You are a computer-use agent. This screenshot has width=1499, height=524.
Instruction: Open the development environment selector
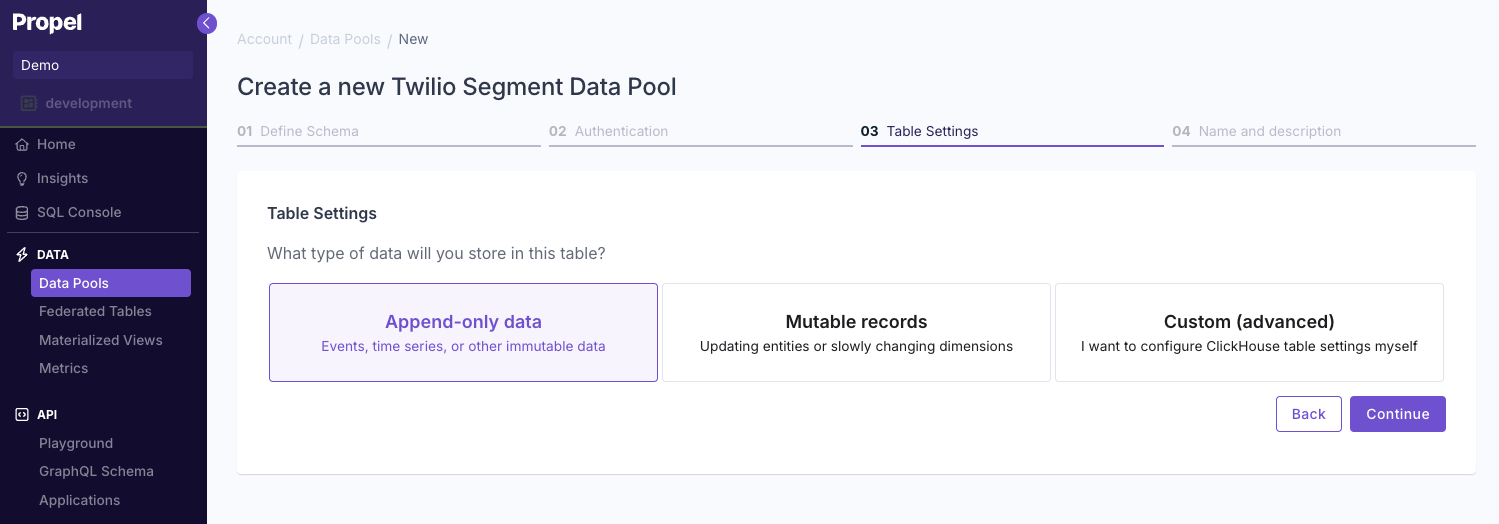[x=103, y=103]
